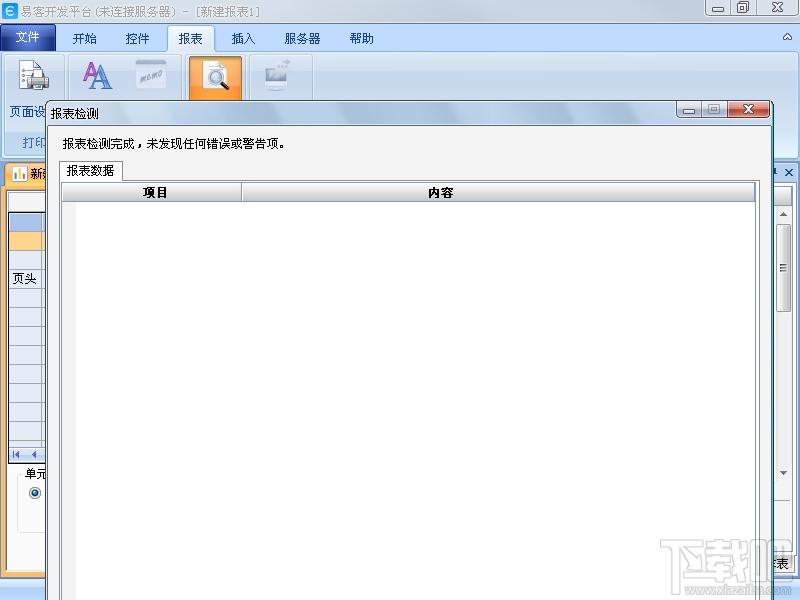Click the page setup printer icon
Image resolution: width=800 pixels, height=600 pixels.
pyautogui.click(x=34, y=76)
